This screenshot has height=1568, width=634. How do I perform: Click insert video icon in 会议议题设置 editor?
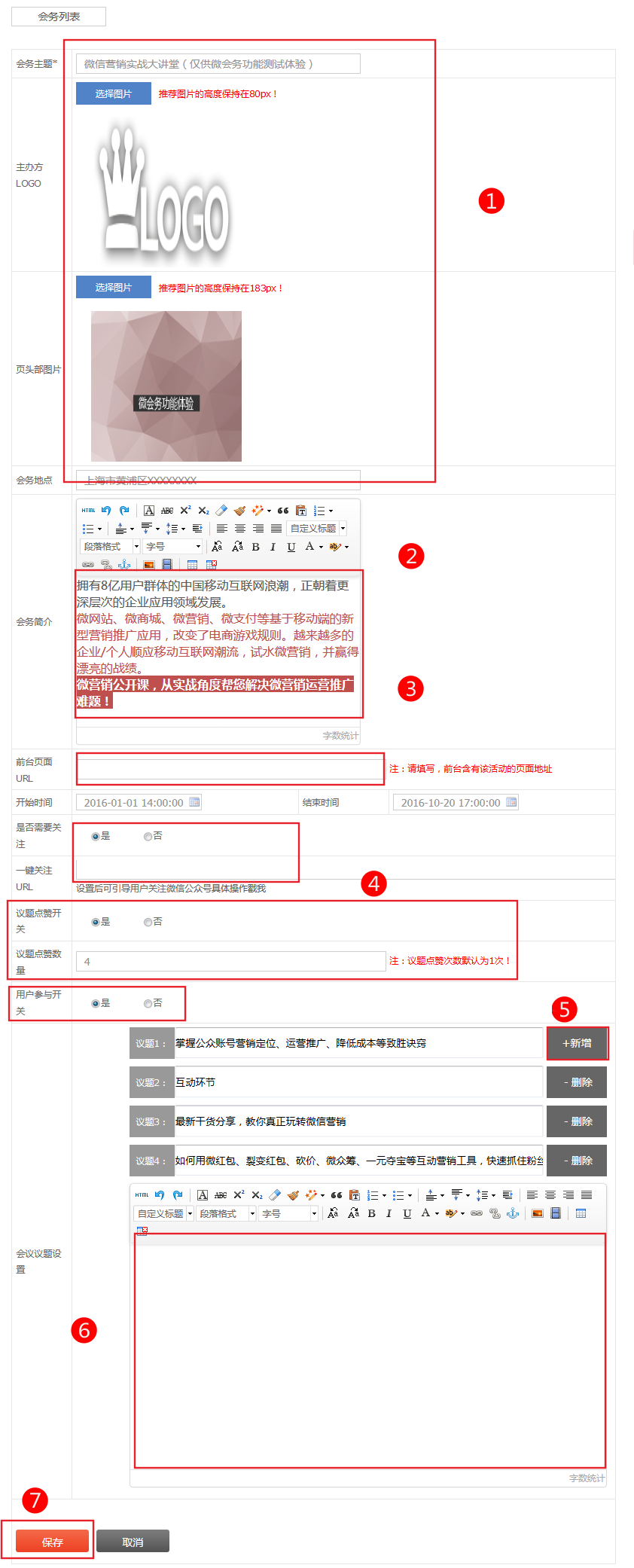pos(556,1213)
